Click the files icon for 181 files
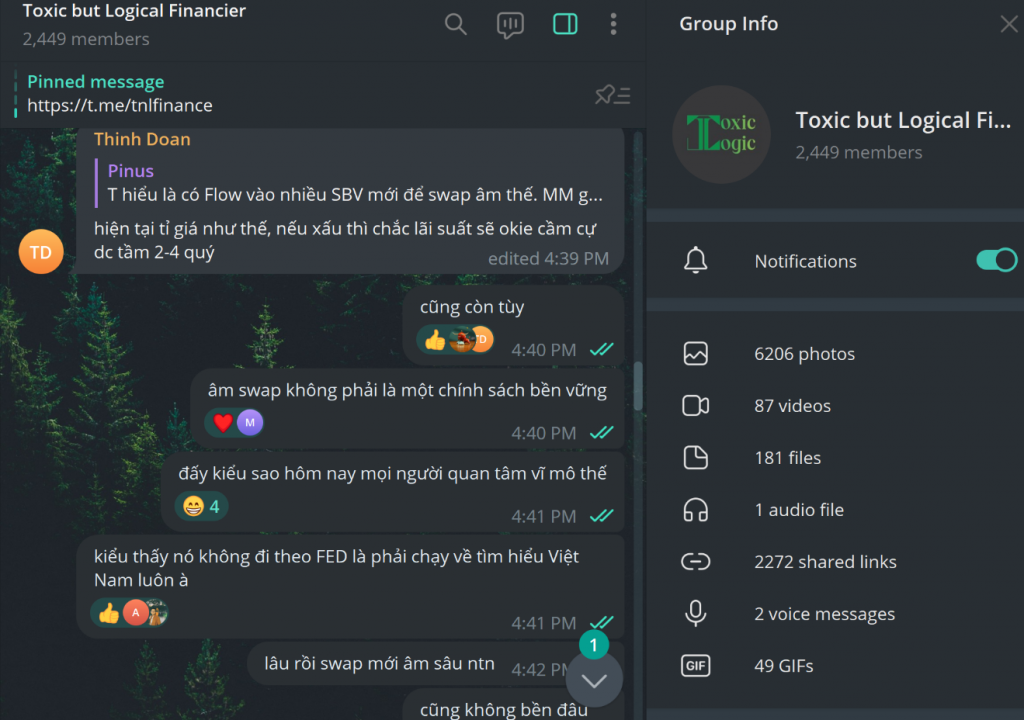Screen dimensions: 1024x720 click(695, 458)
